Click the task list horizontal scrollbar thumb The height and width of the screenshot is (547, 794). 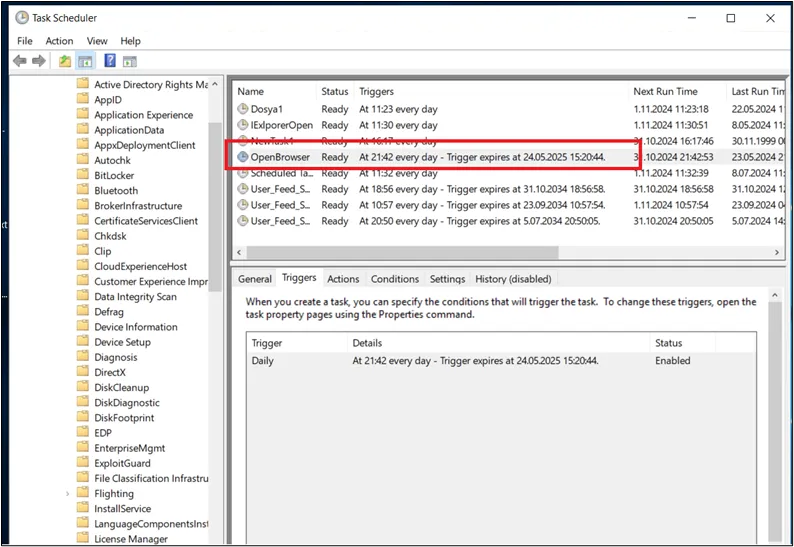click(403, 252)
